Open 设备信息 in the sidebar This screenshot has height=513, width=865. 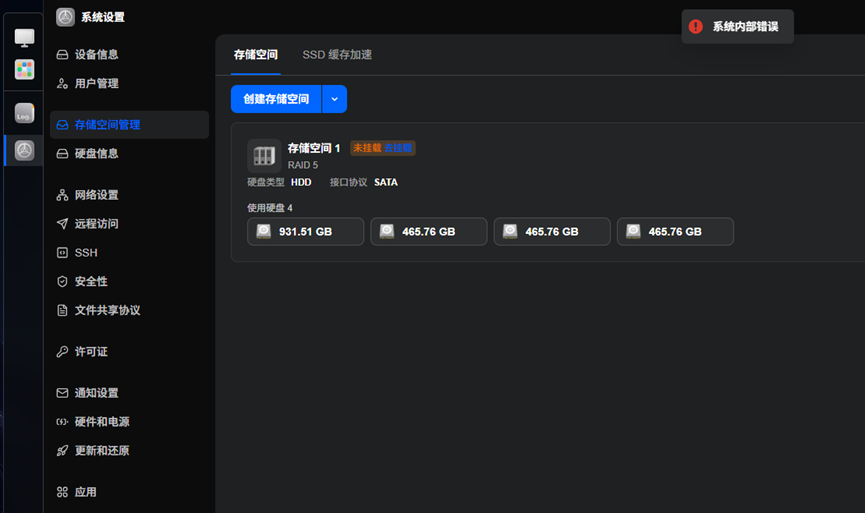(129, 55)
